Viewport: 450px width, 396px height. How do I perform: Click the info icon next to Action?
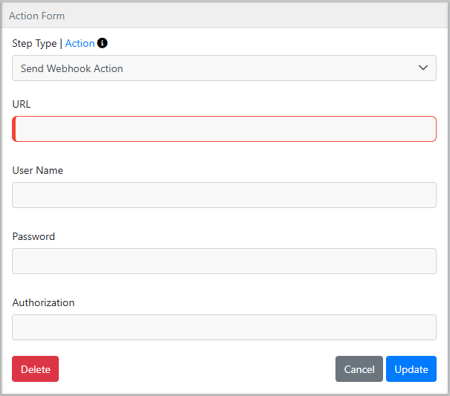tap(102, 43)
